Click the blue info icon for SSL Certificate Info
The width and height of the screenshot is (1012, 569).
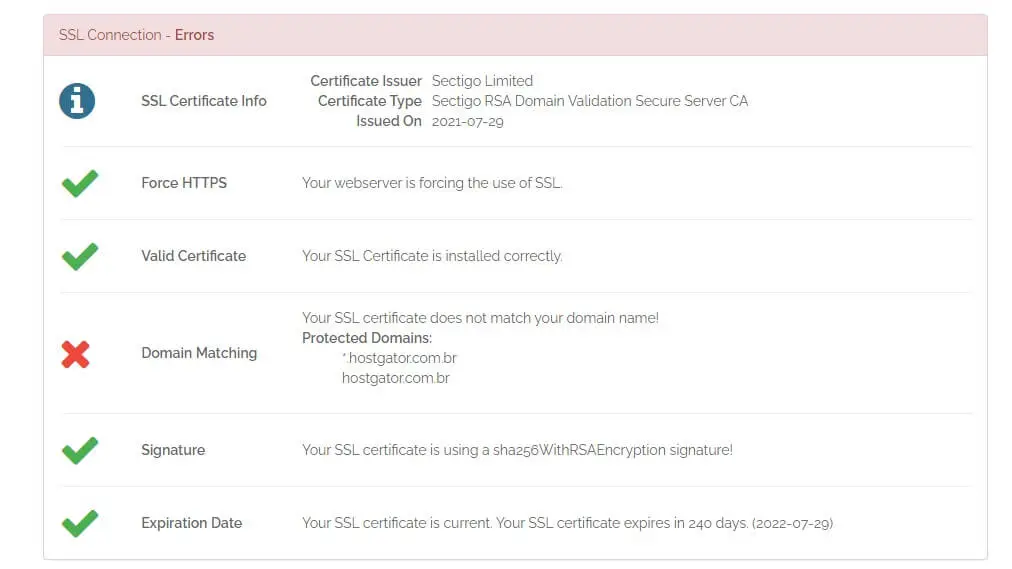click(77, 101)
